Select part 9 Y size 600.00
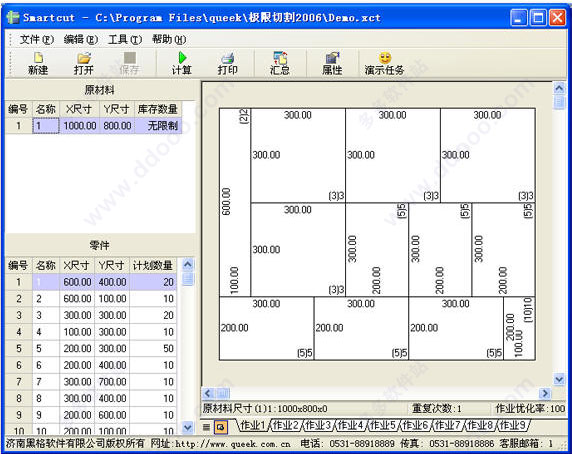This screenshot has height=454, width=572. [x=112, y=415]
